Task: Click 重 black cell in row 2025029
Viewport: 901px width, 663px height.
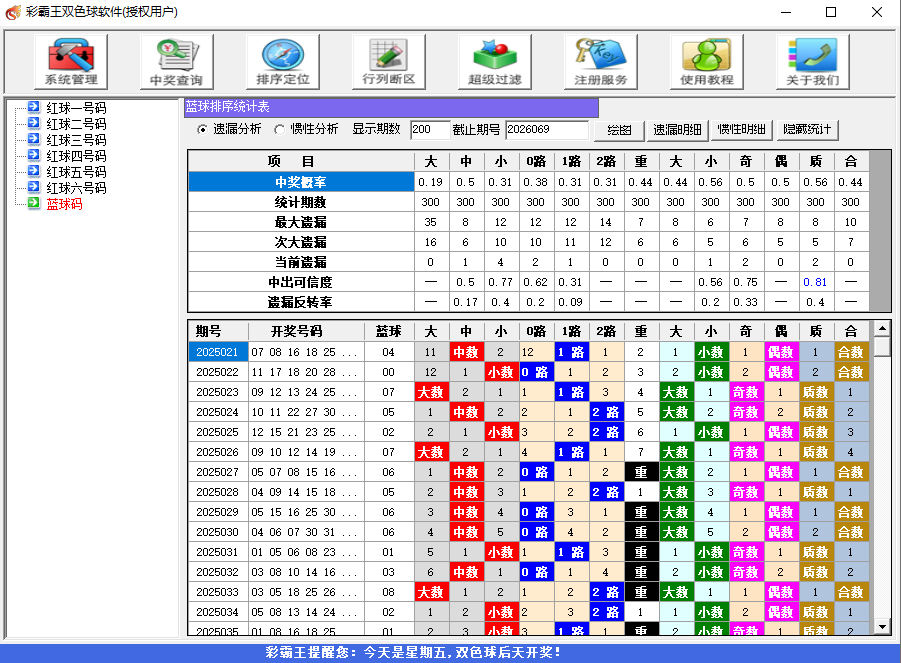Action: pyautogui.click(x=641, y=512)
